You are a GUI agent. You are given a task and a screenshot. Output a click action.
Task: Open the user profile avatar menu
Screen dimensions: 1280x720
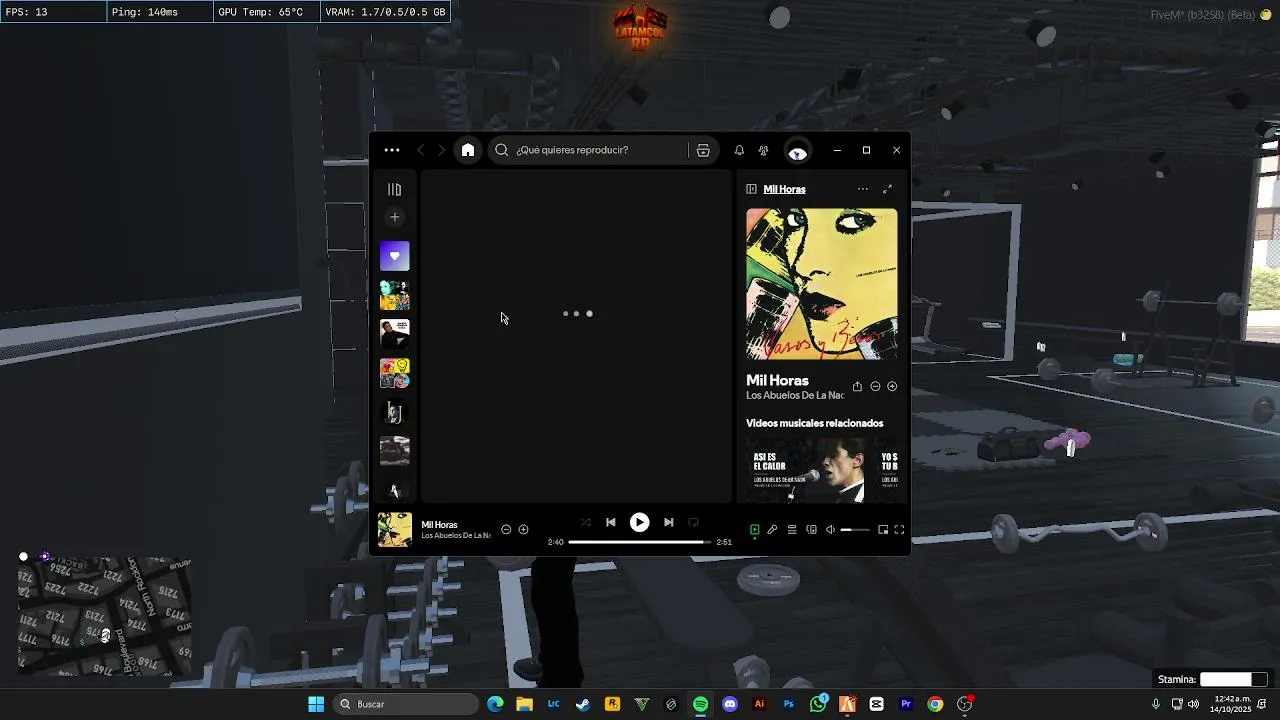[798, 150]
